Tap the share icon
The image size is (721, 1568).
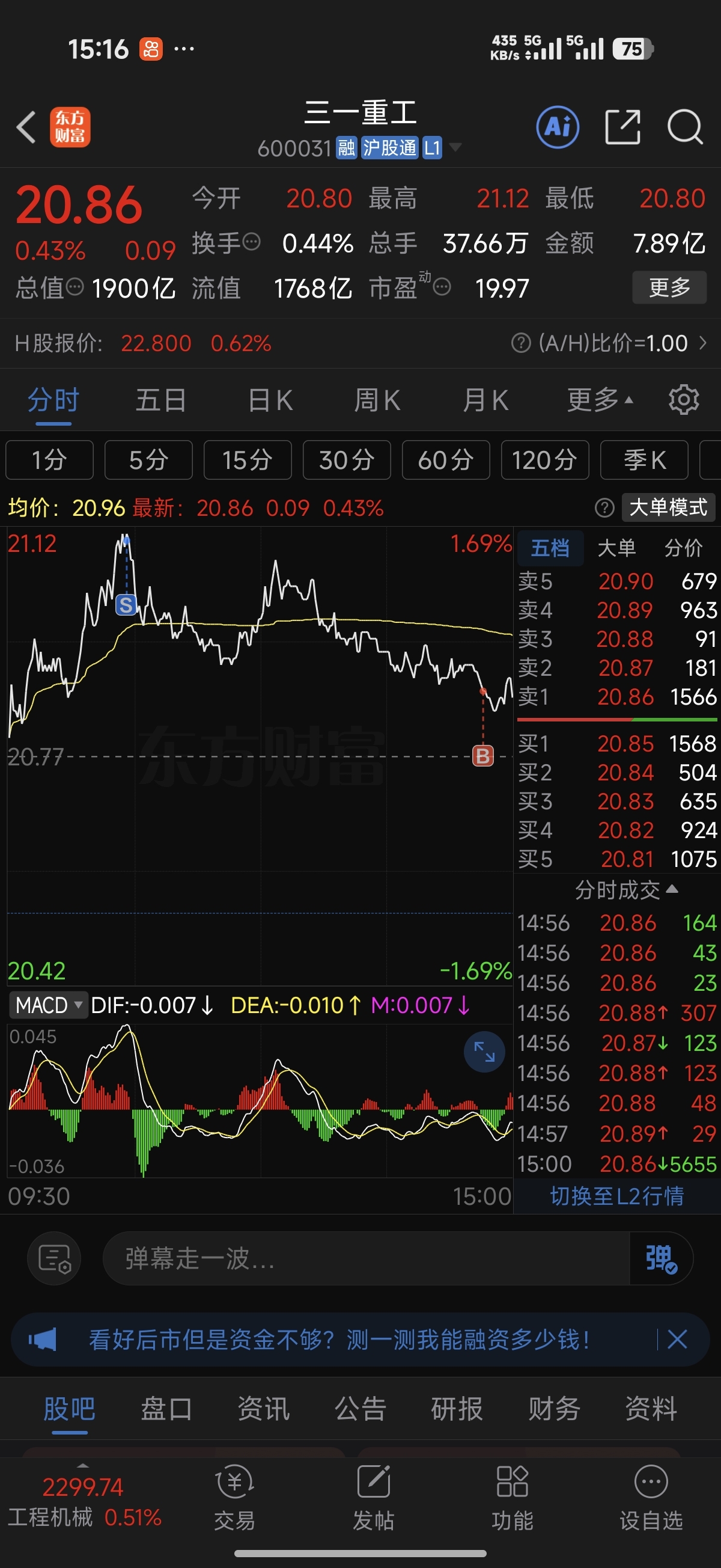click(x=623, y=127)
